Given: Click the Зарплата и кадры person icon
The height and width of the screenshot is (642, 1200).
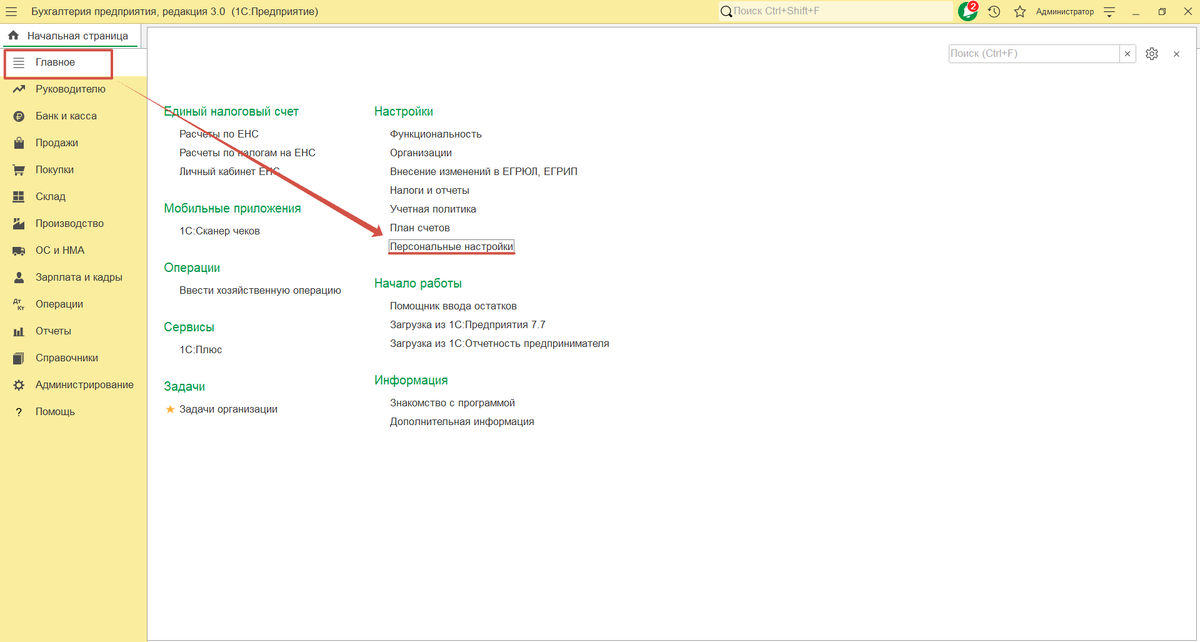Looking at the screenshot, I should point(18,277).
